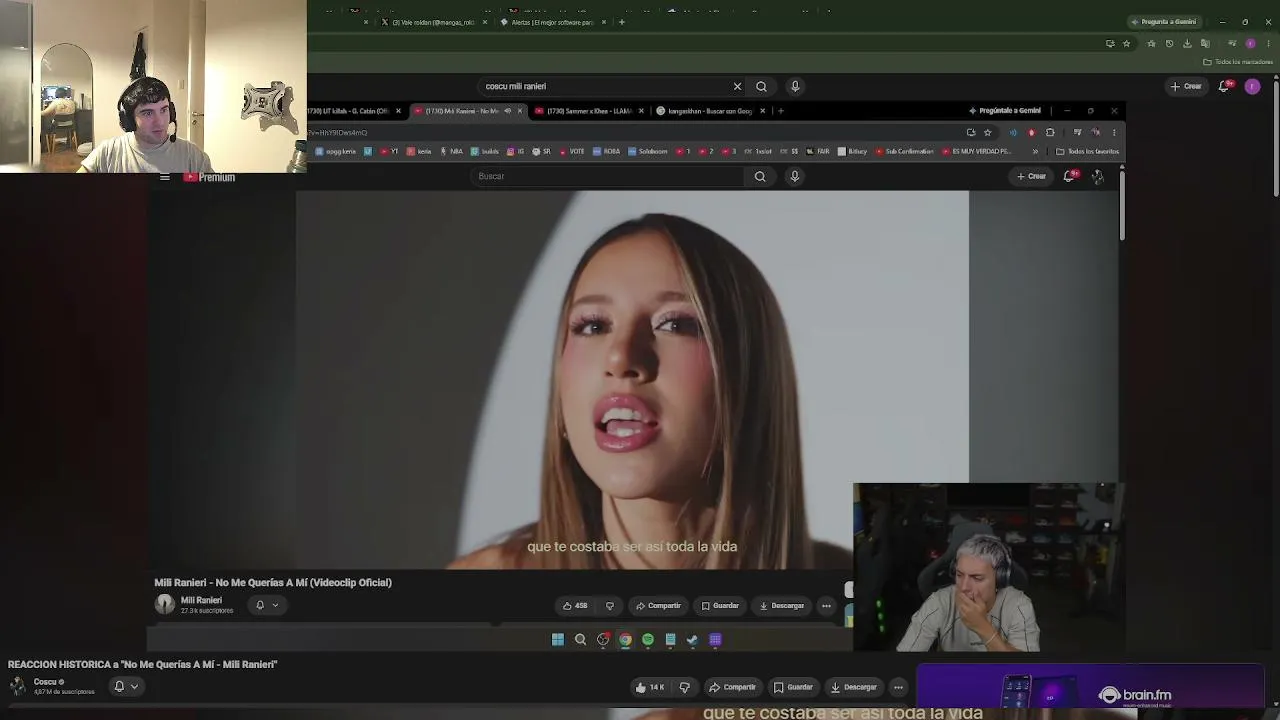Click the YouTube Premium logo

[209, 177]
